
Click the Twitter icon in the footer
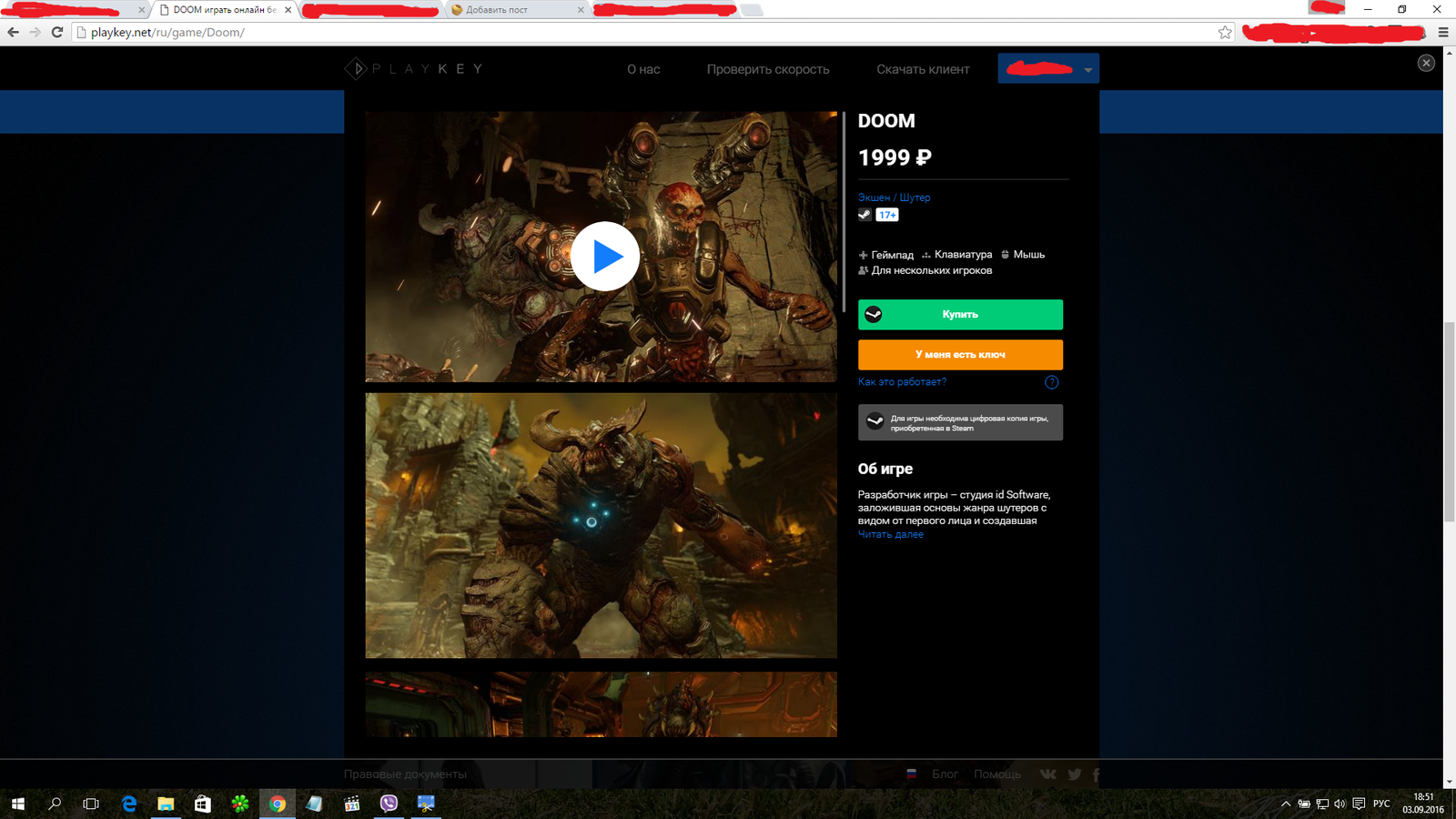coord(1075,774)
